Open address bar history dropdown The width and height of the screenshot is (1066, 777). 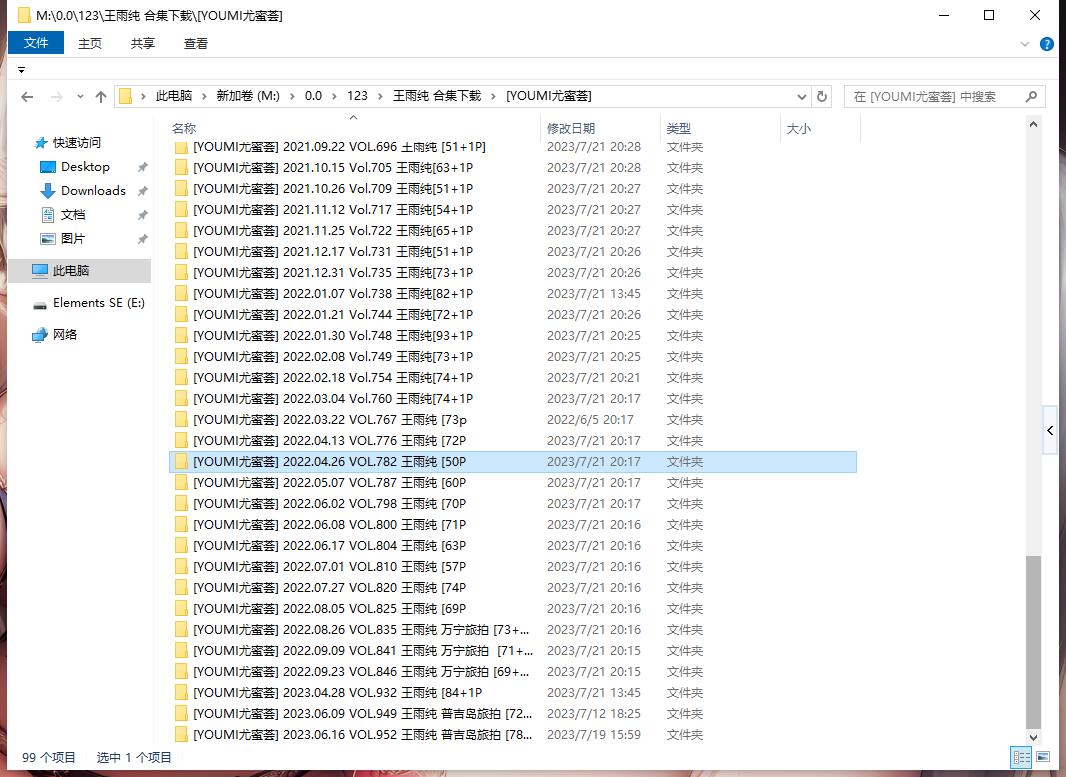pos(802,97)
